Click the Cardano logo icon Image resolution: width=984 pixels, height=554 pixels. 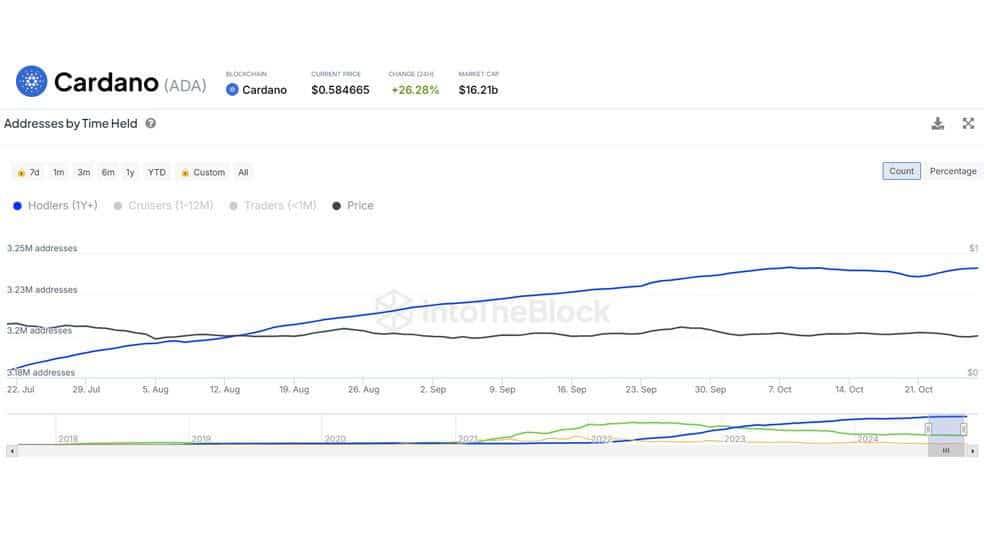click(x=31, y=81)
